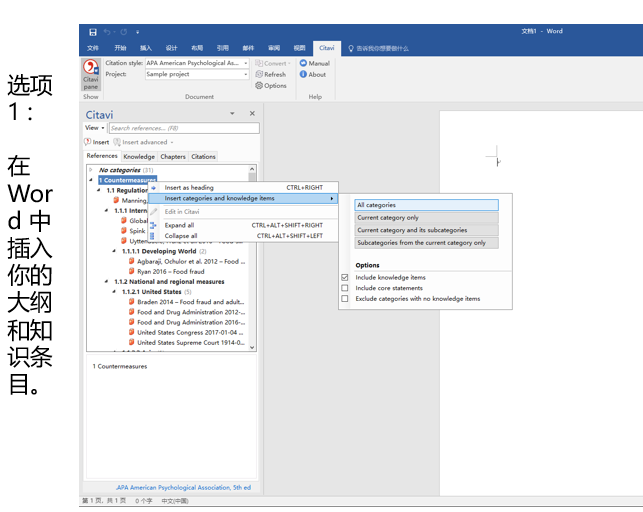Click Current category only button
Screen dimensions: 643x512
(426, 218)
